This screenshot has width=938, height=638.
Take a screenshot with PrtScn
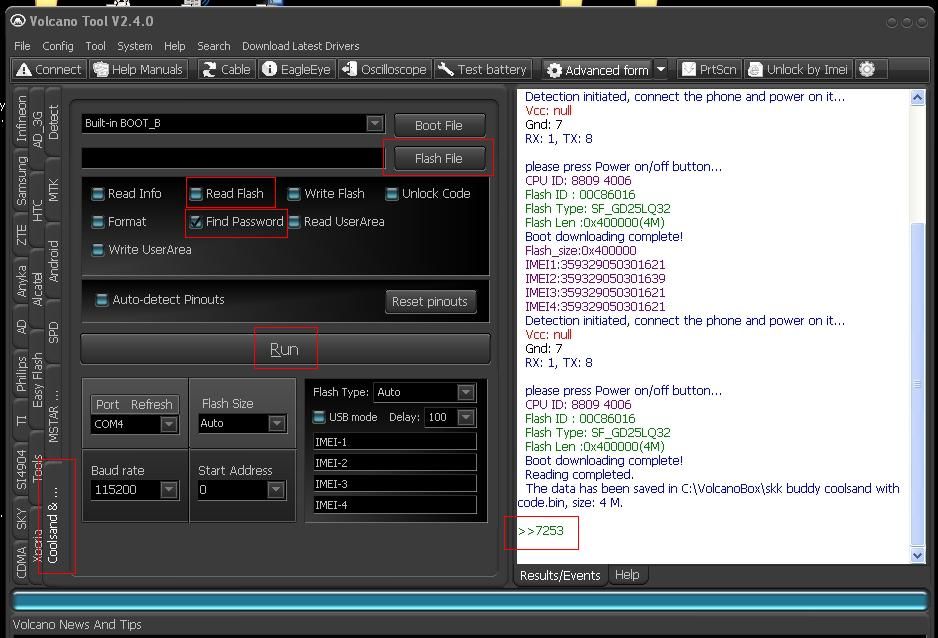[x=709, y=69]
